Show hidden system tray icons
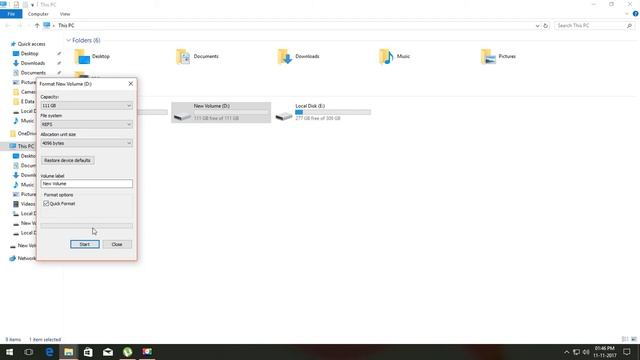640x360 pixels. click(x=567, y=352)
